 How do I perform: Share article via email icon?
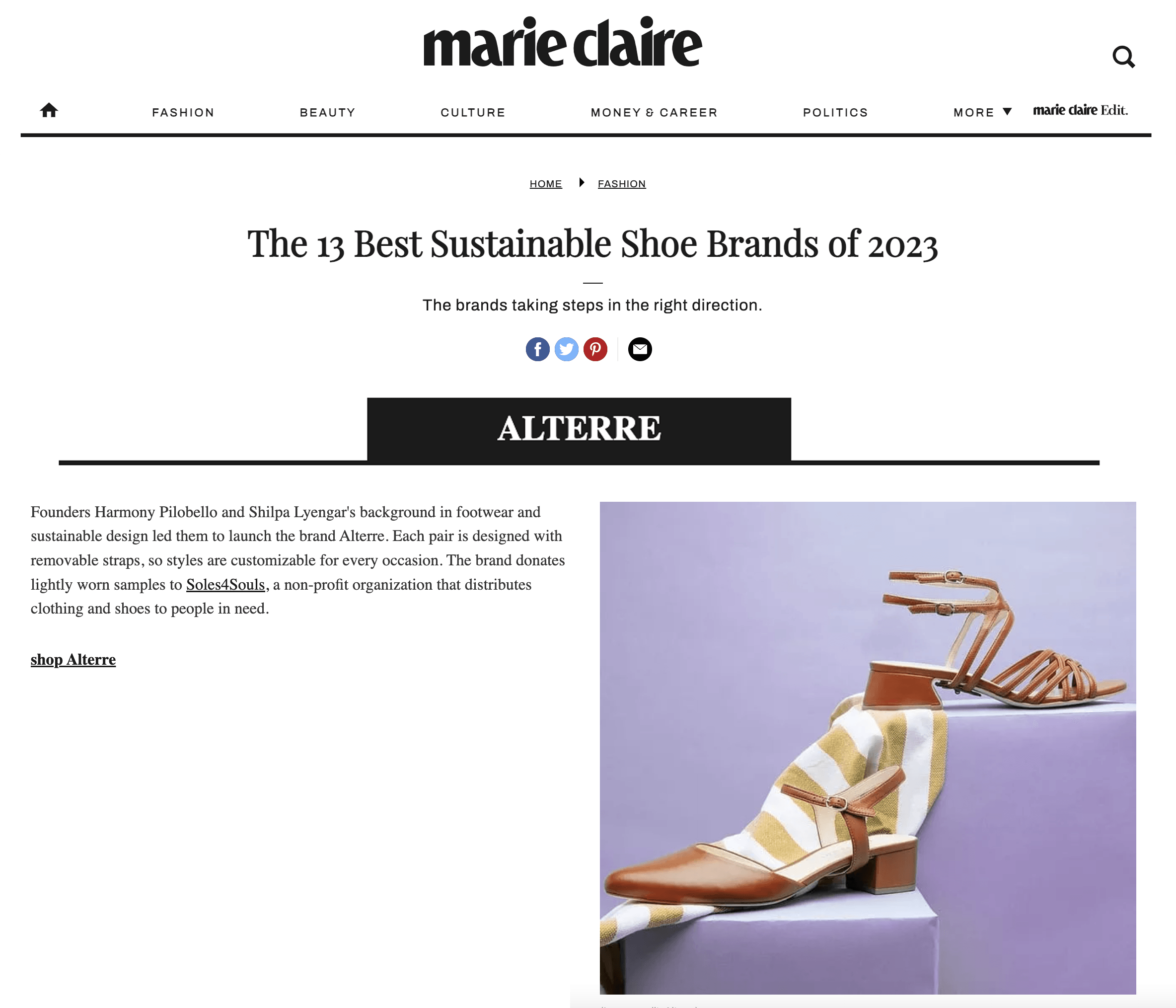pos(640,349)
